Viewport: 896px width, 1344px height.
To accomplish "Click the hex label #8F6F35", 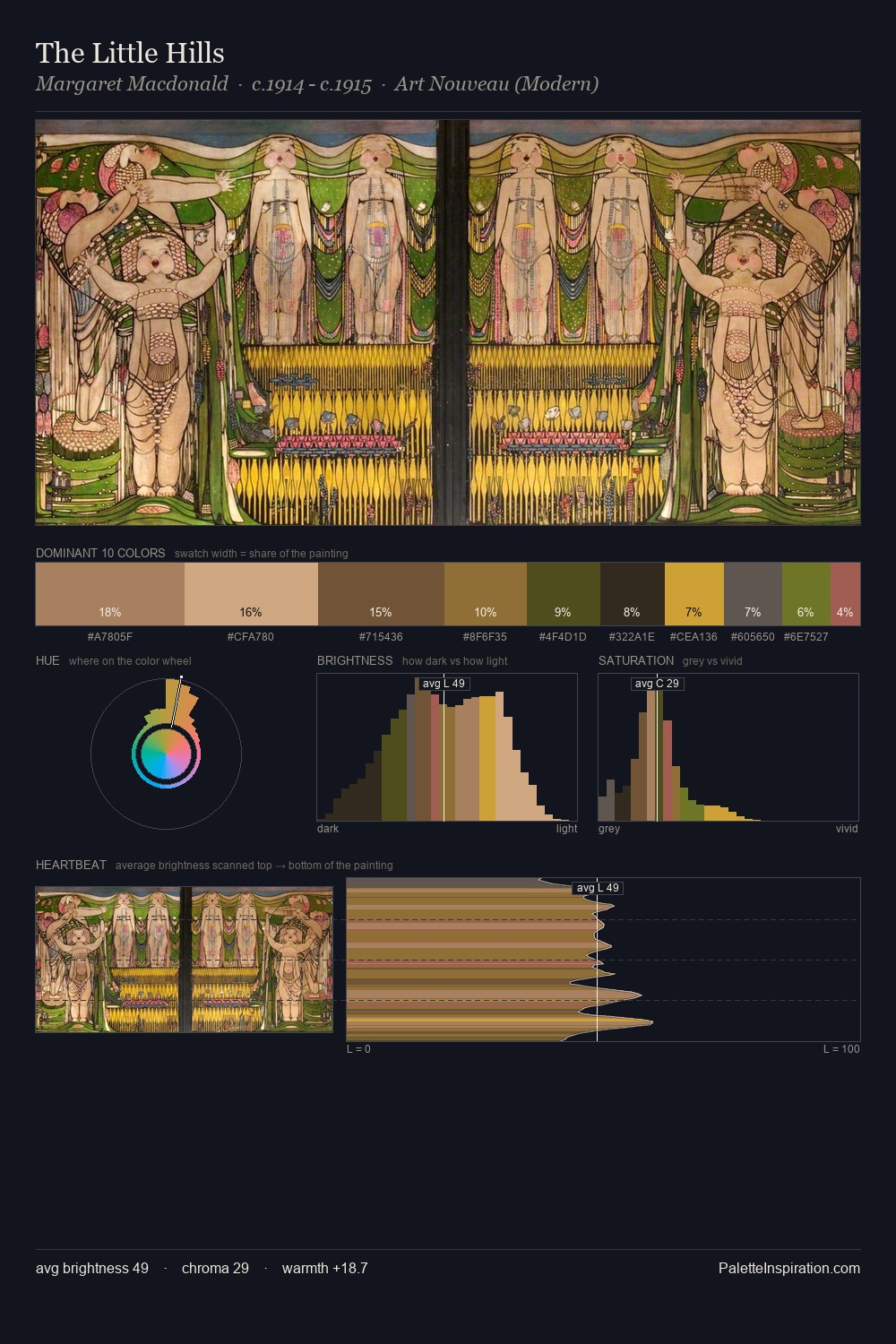I will point(485,637).
